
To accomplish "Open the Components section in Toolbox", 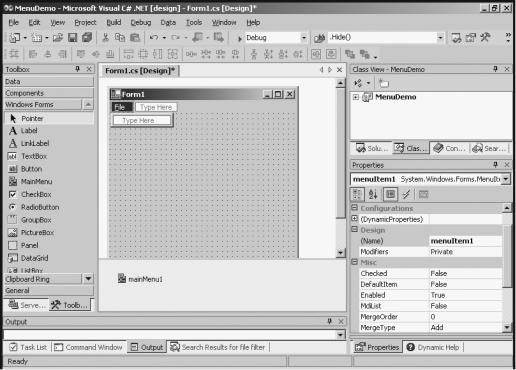I will point(49,93).
